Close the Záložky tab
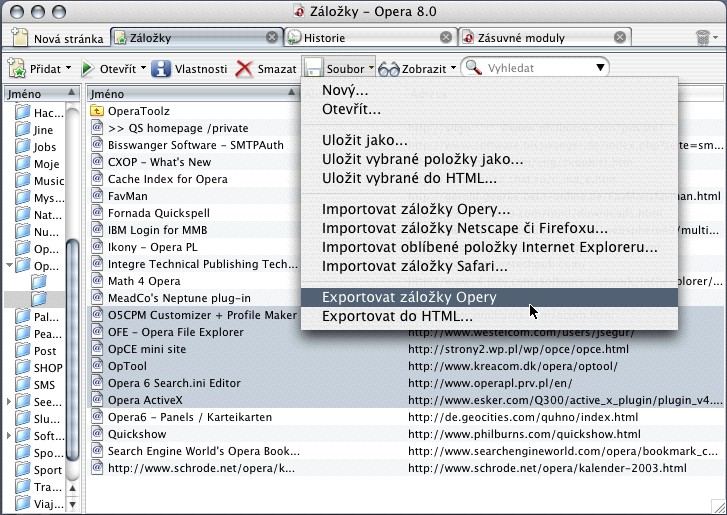This screenshot has width=727, height=515. (x=272, y=37)
